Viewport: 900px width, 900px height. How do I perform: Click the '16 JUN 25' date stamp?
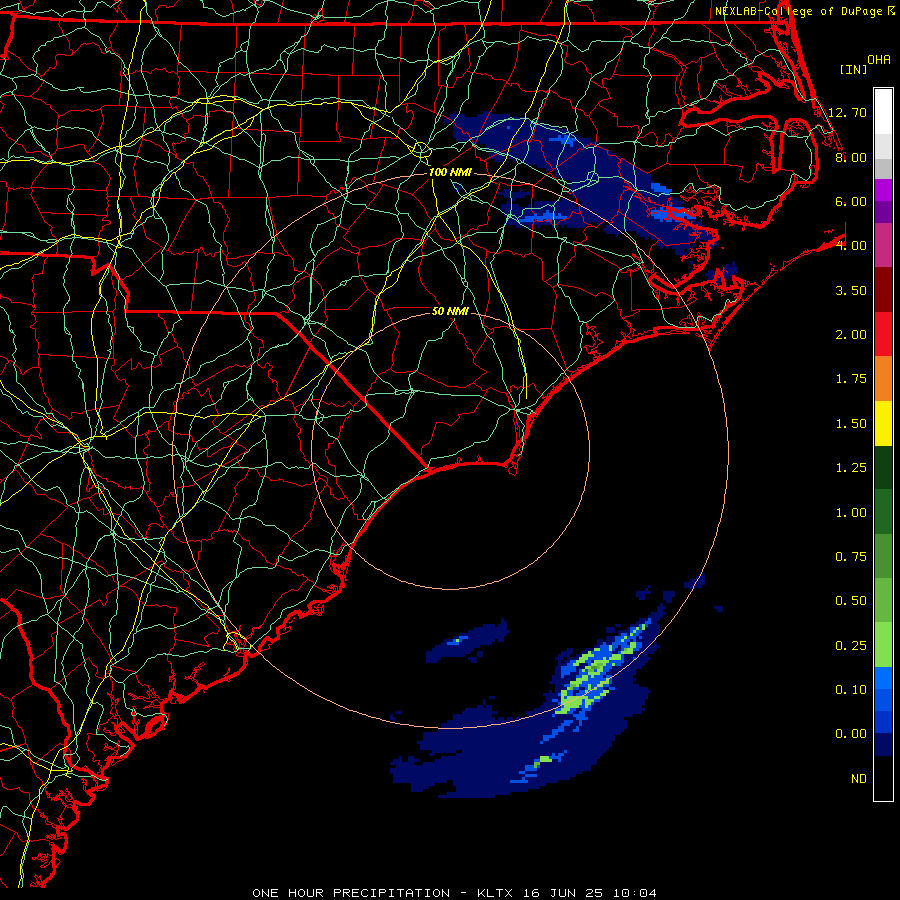coord(562,893)
